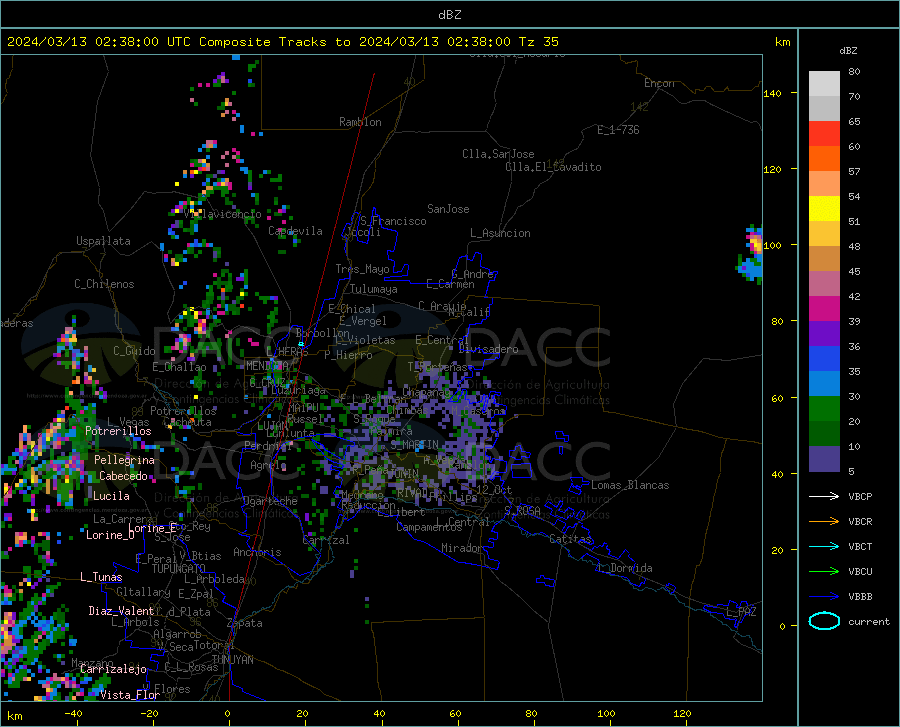The image size is (900, 727).
Task: Click the 'Carrizal' map label
Action: pos(325,540)
